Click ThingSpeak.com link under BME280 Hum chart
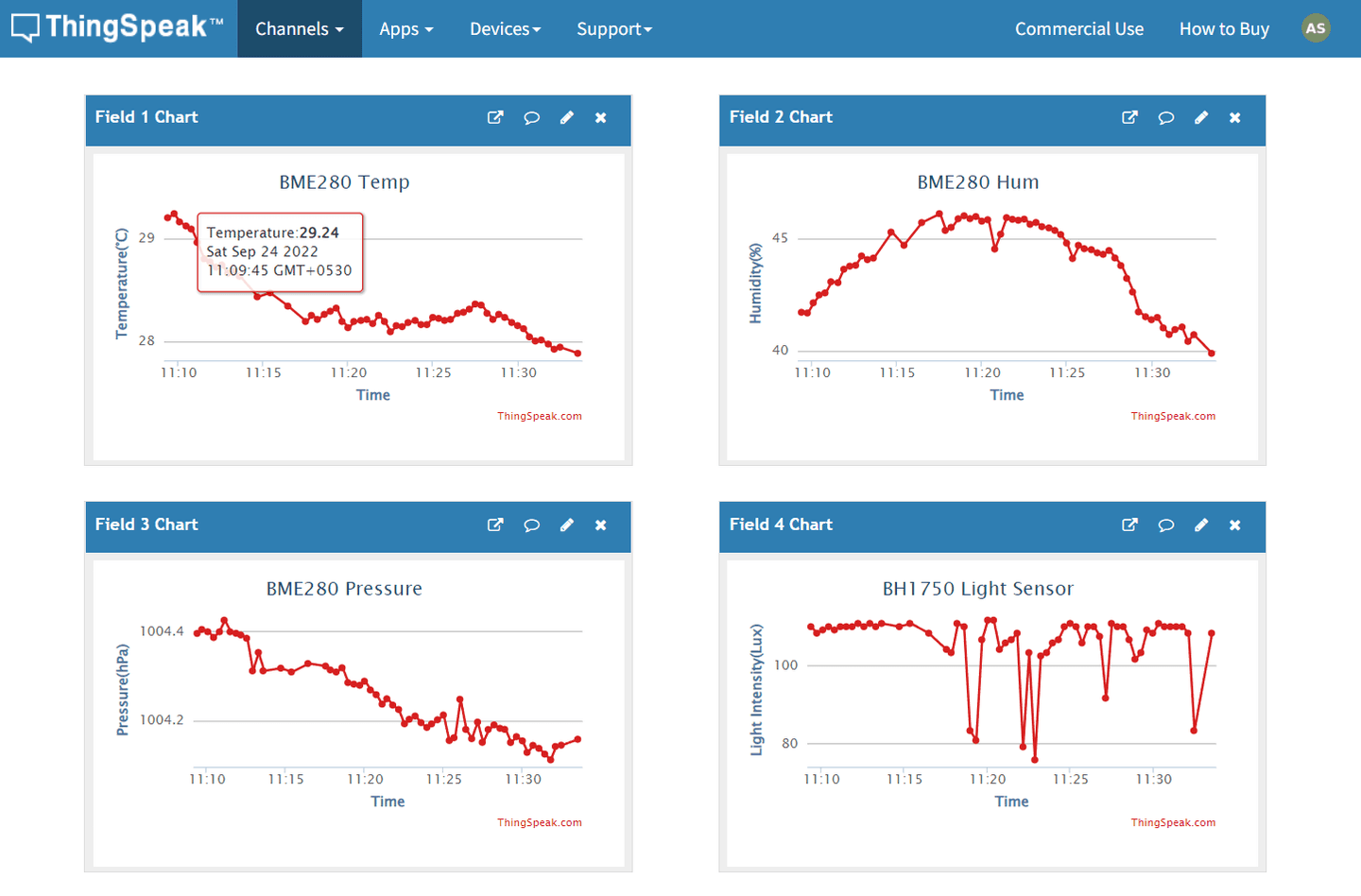Screen dimensions: 1361x896 pyautogui.click(x=1173, y=416)
